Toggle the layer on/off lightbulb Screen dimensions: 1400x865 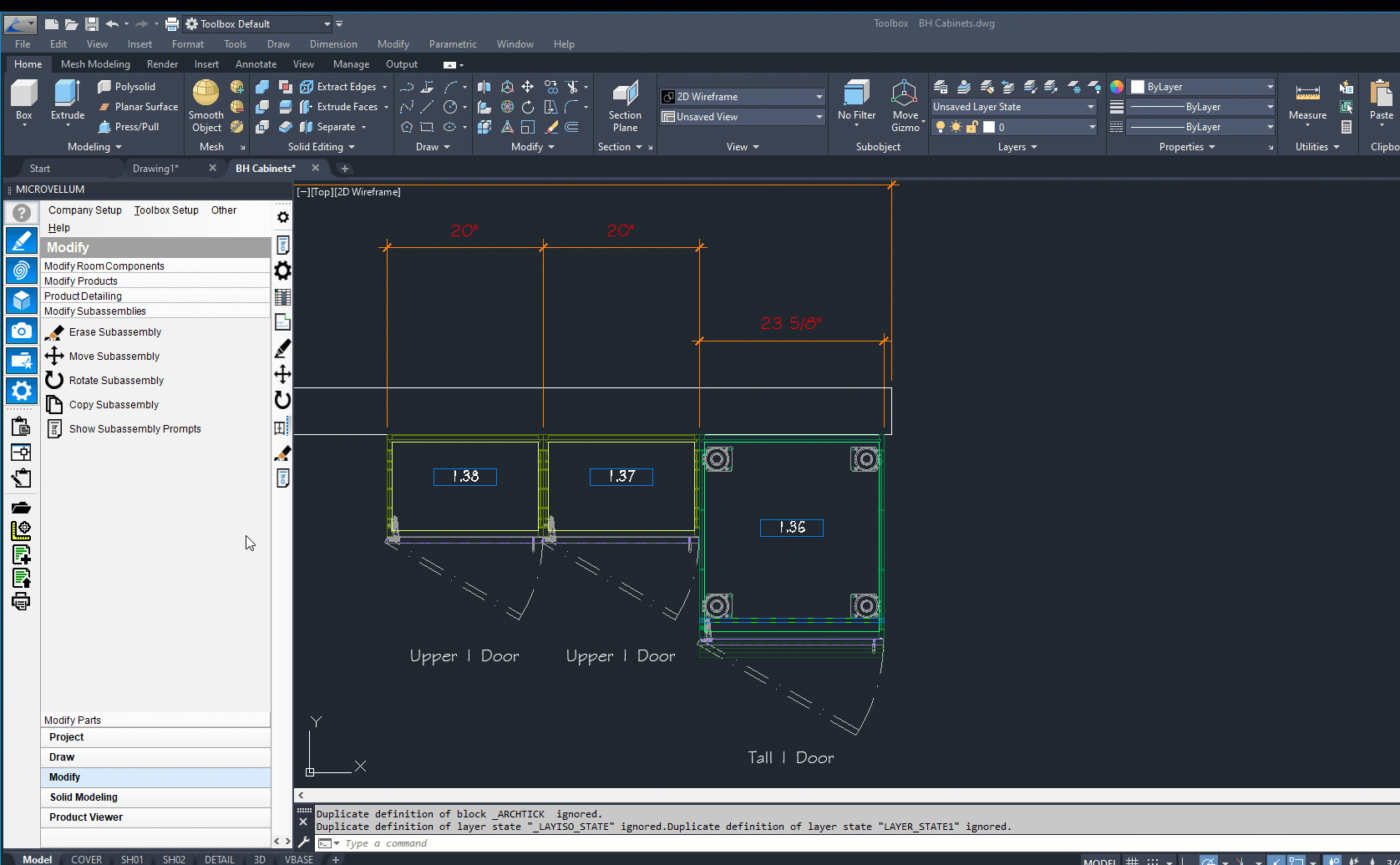941,127
